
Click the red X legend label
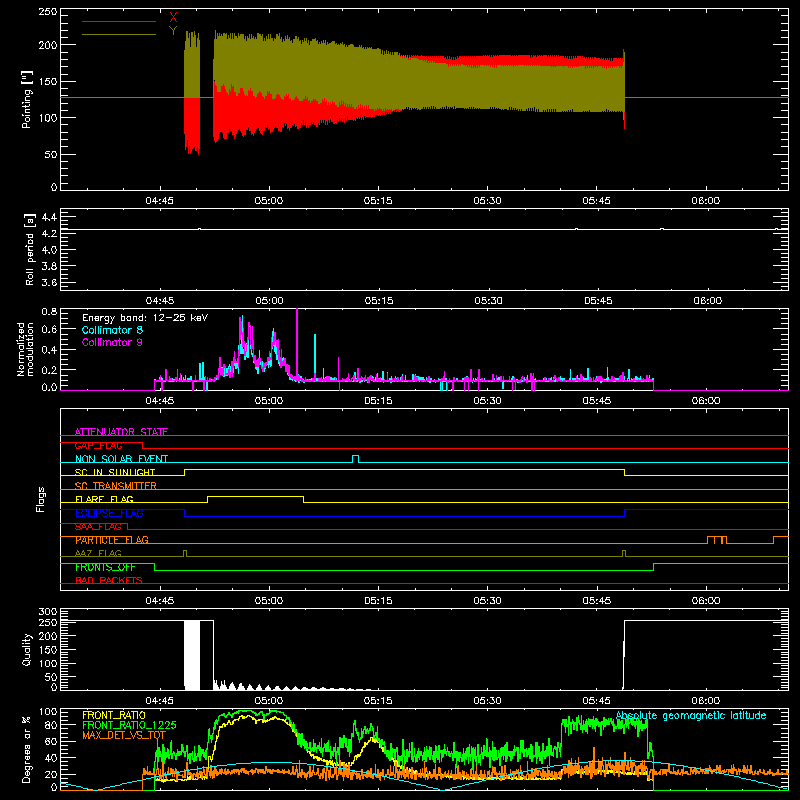pos(173,18)
